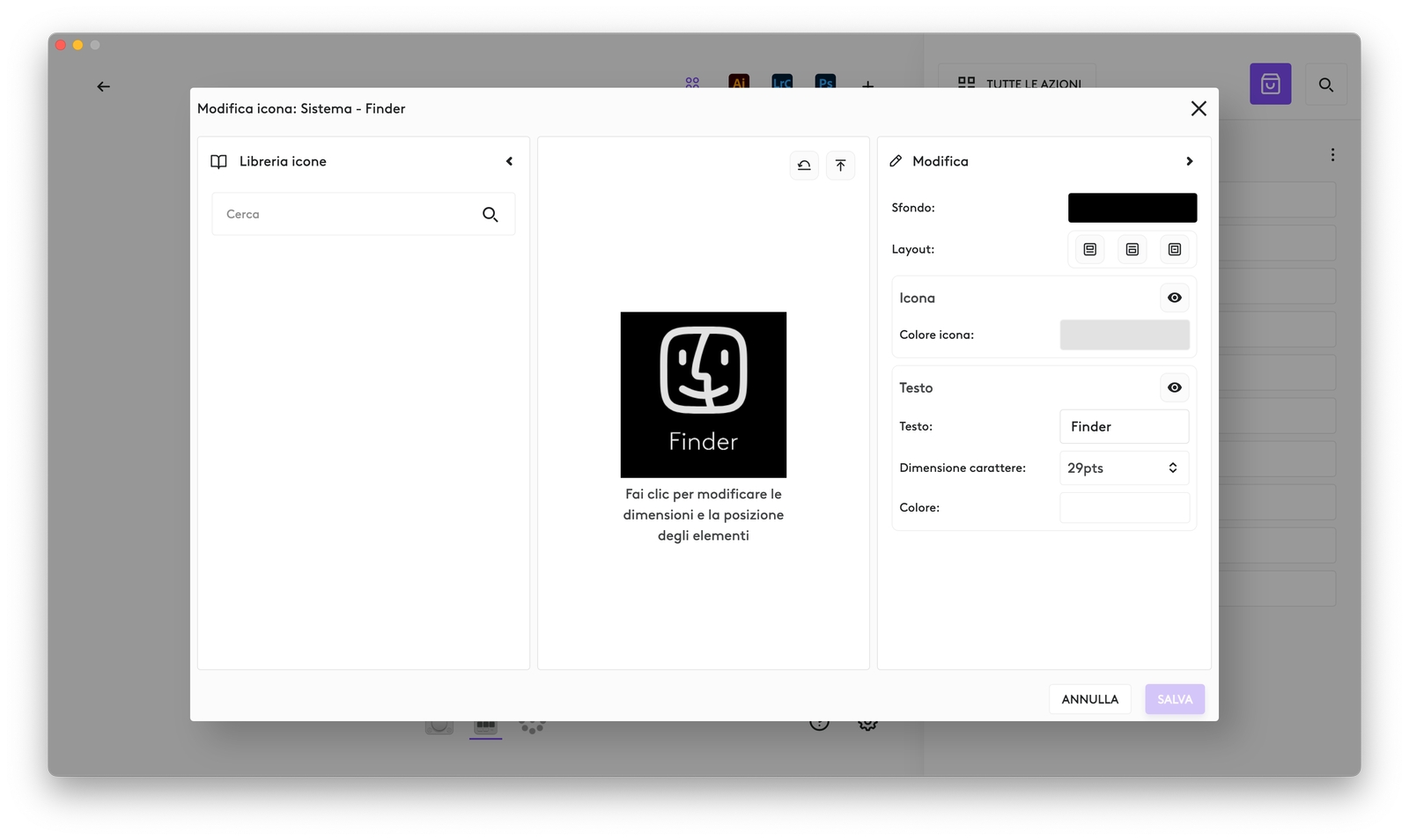Screen dimensions: 1409x840
Task: Click the Icona section heading
Action: (x=918, y=298)
